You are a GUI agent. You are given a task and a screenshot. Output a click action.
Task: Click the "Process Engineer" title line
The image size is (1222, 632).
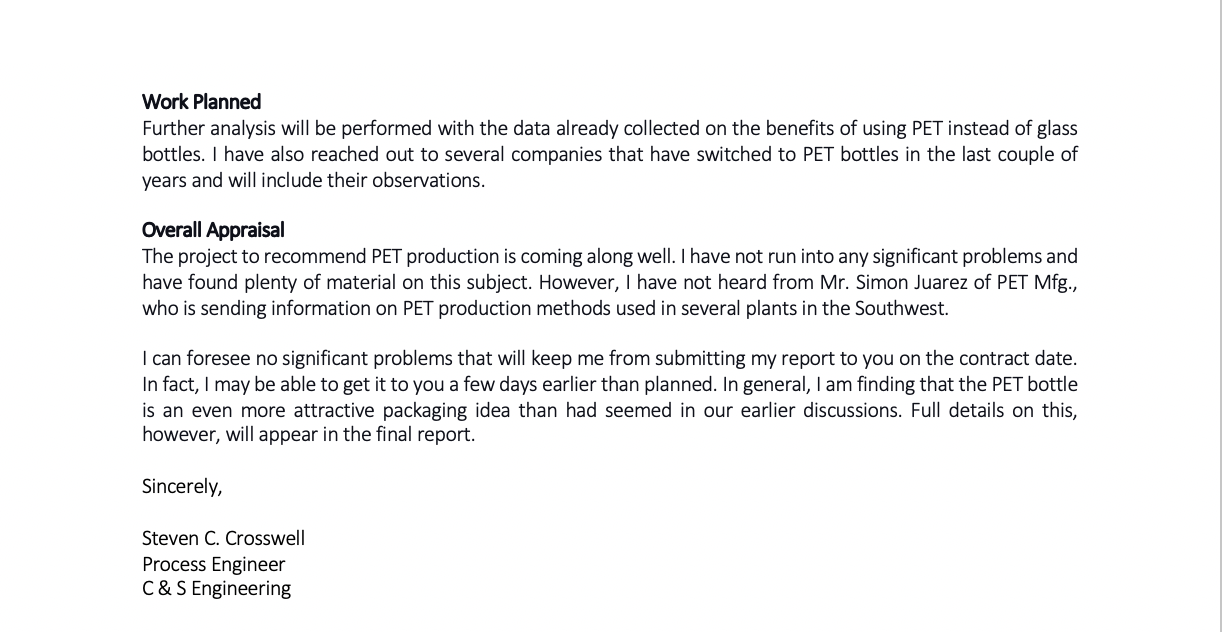(213, 564)
